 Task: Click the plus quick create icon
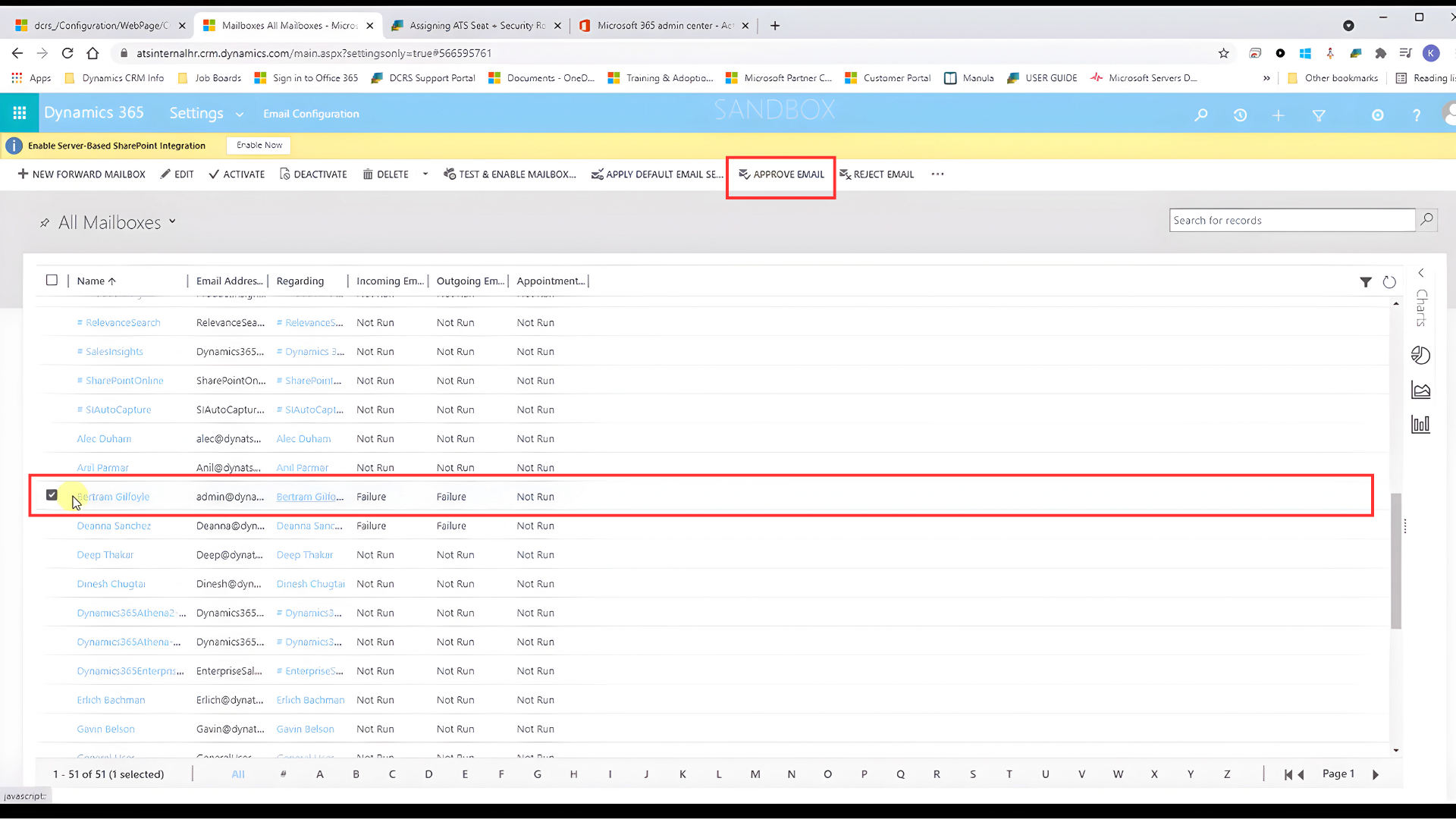click(x=1279, y=115)
